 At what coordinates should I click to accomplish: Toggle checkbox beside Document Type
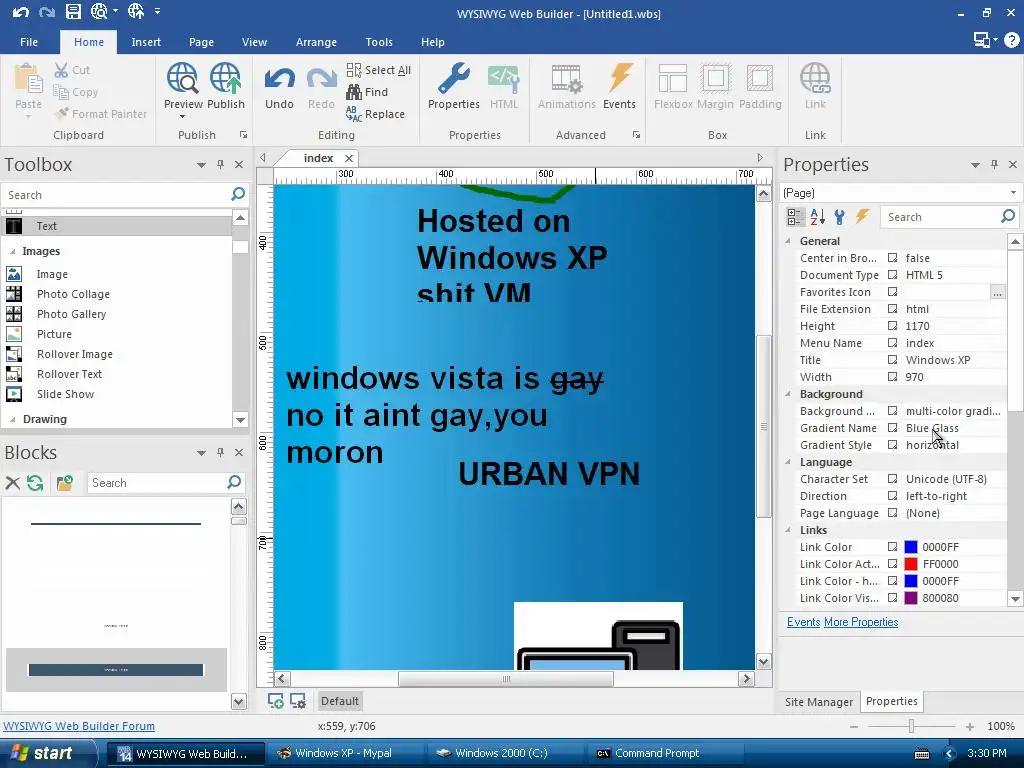[892, 275]
